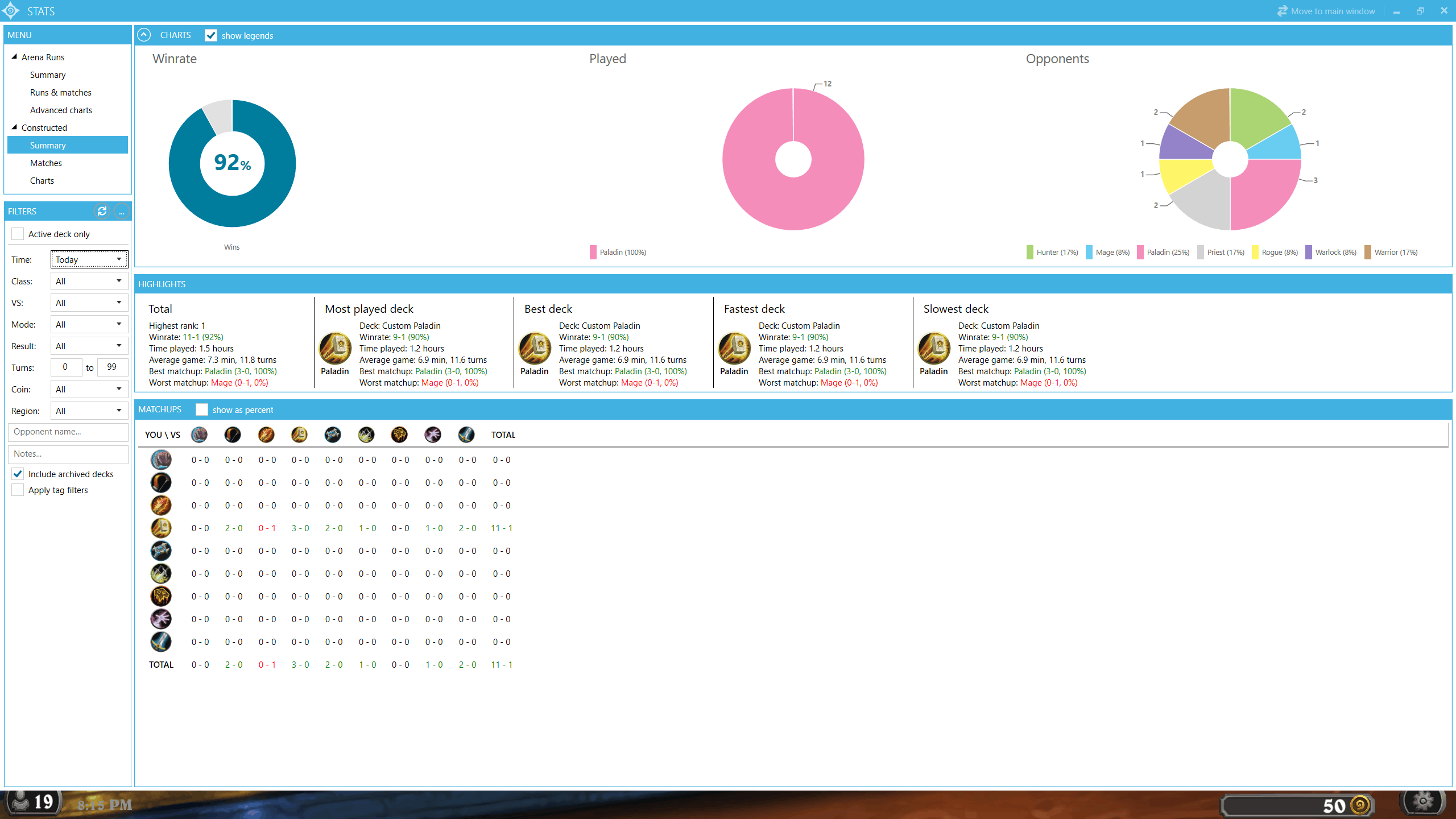1456x819 pixels.
Task: Select Matches under Constructed
Action: [46, 163]
